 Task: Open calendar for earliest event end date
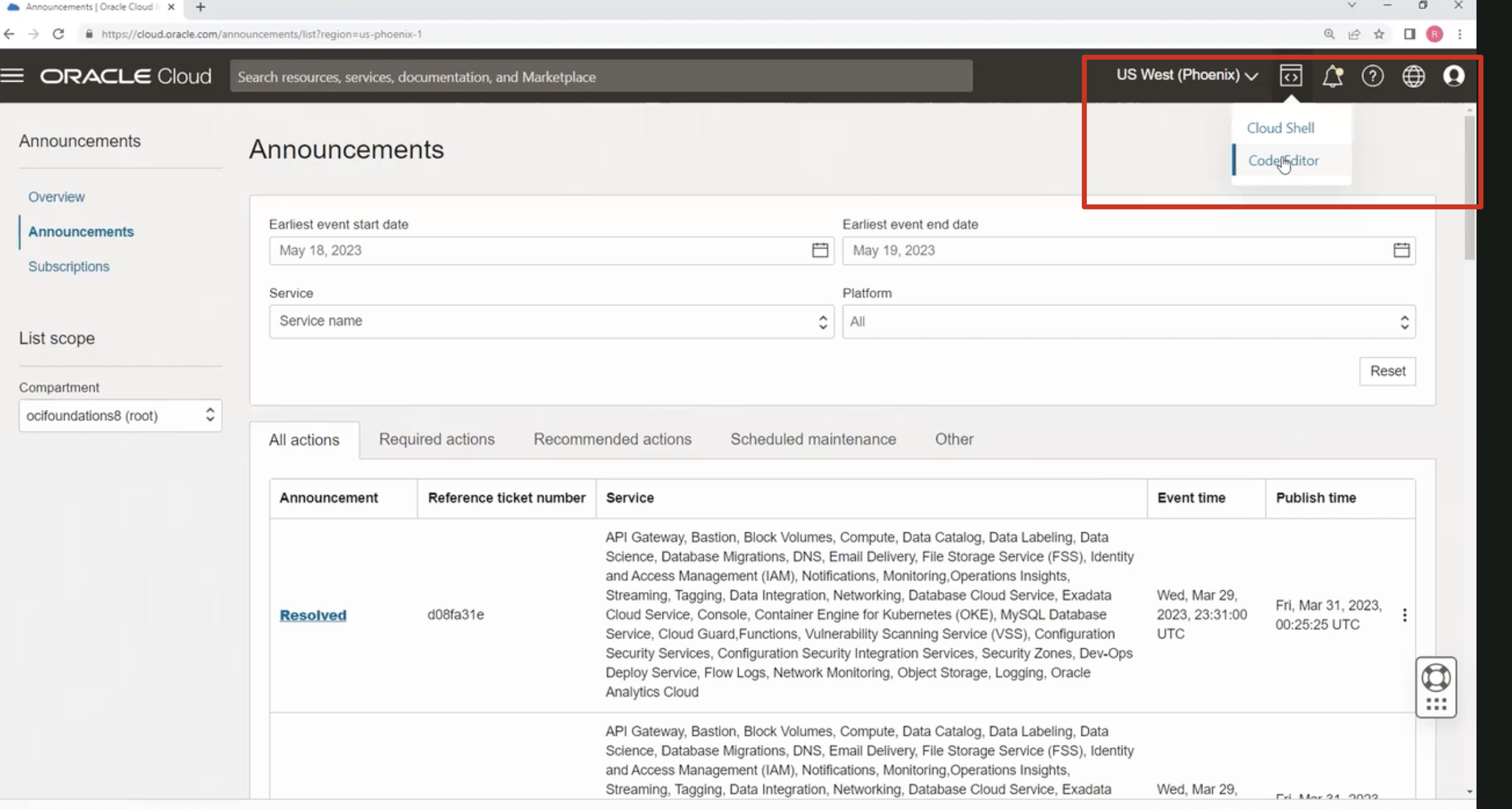1401,250
